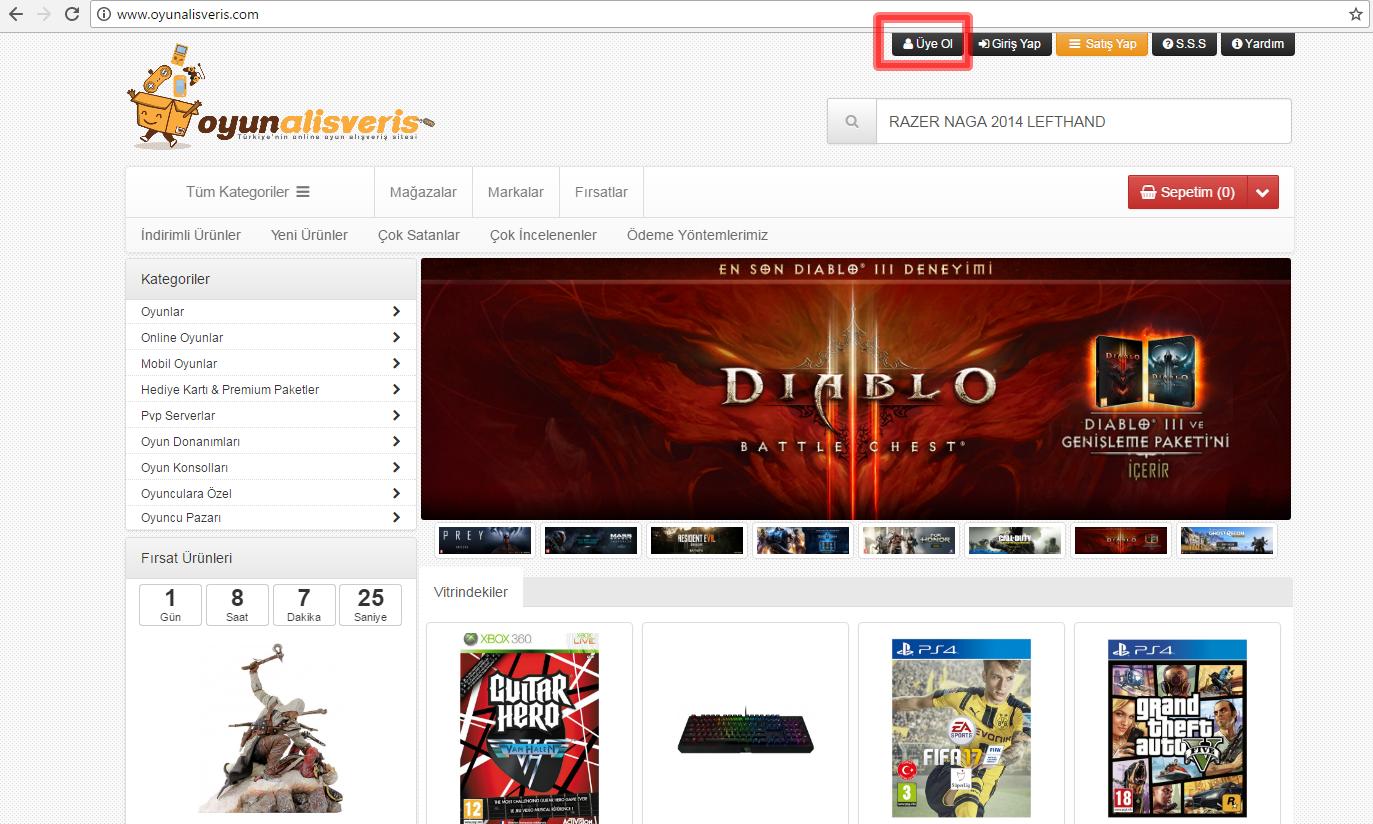Image resolution: width=1373 pixels, height=824 pixels.
Task: Open the Guitar Hero Van Halen product
Action: tap(529, 727)
